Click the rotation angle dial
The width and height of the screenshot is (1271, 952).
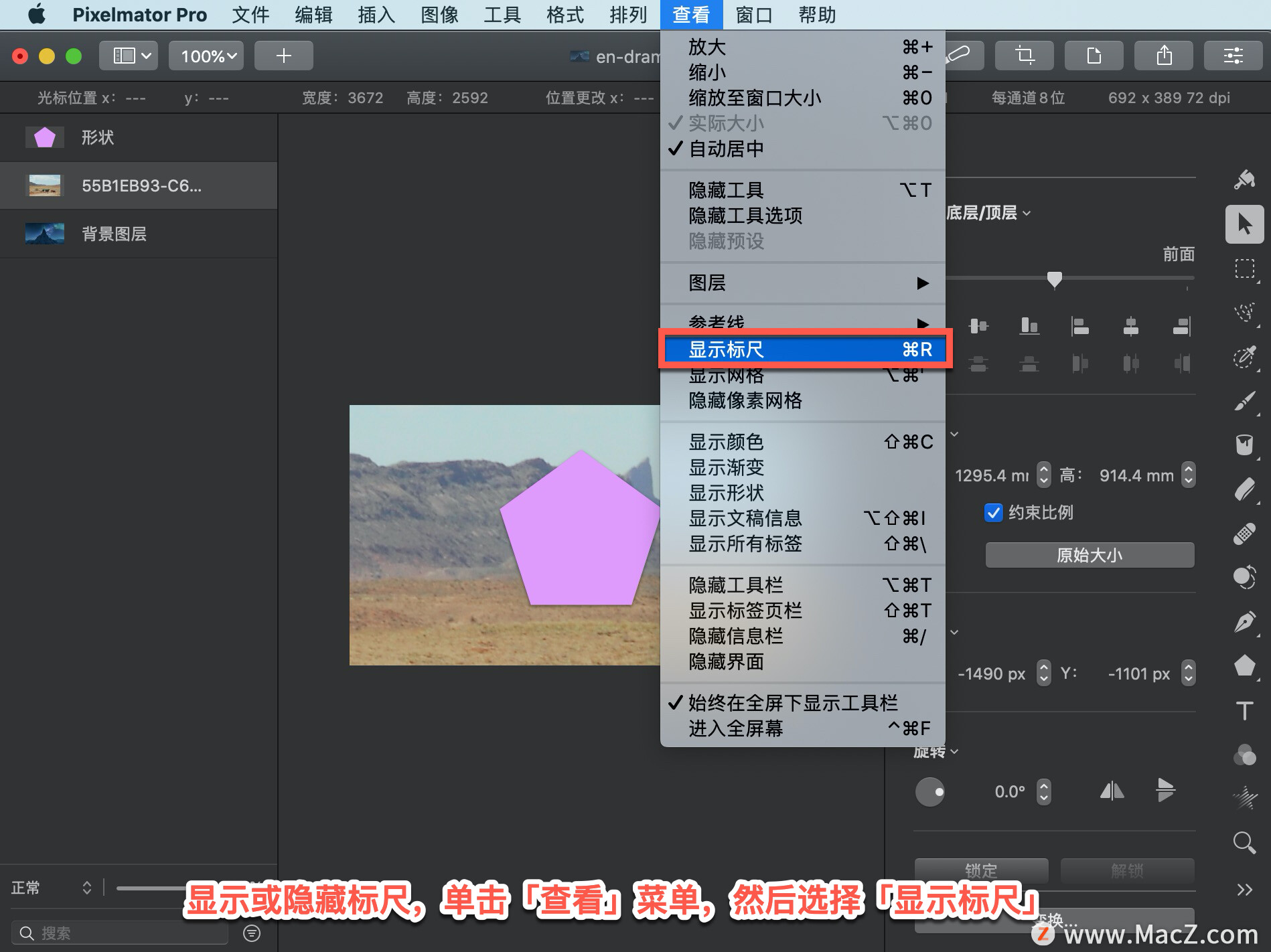click(929, 791)
